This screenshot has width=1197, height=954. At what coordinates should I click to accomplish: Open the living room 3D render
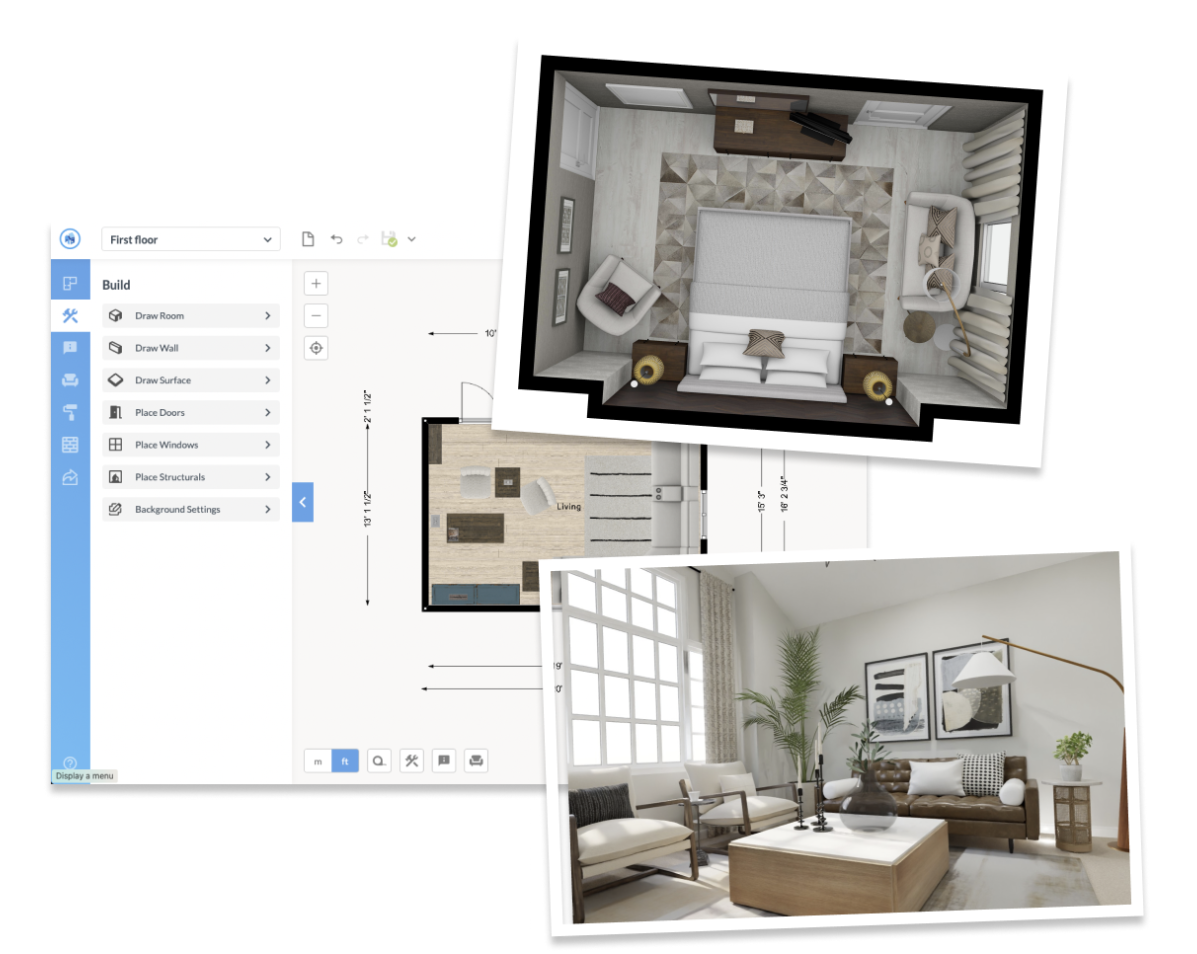tap(843, 742)
